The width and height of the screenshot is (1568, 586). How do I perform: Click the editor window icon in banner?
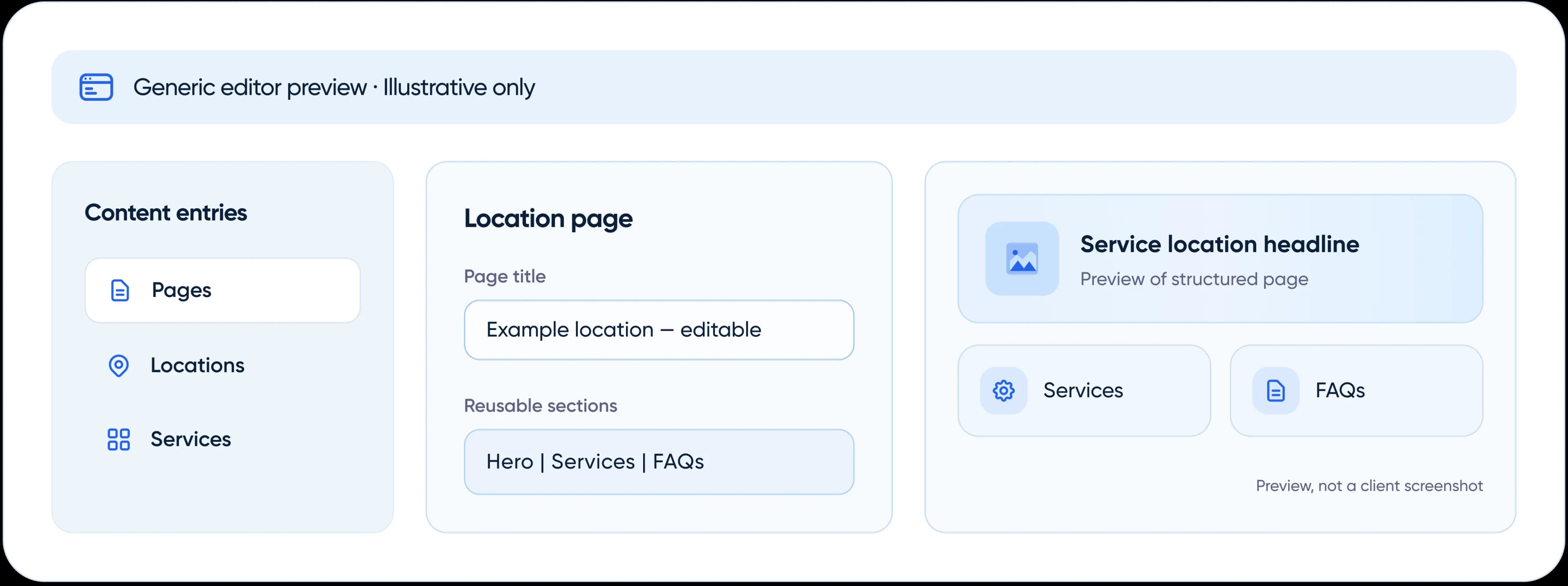96,87
